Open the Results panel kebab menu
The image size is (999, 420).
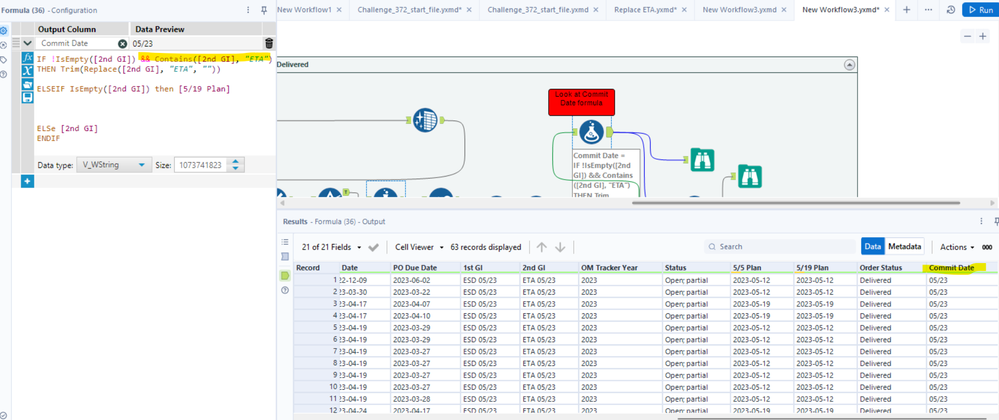(981, 221)
